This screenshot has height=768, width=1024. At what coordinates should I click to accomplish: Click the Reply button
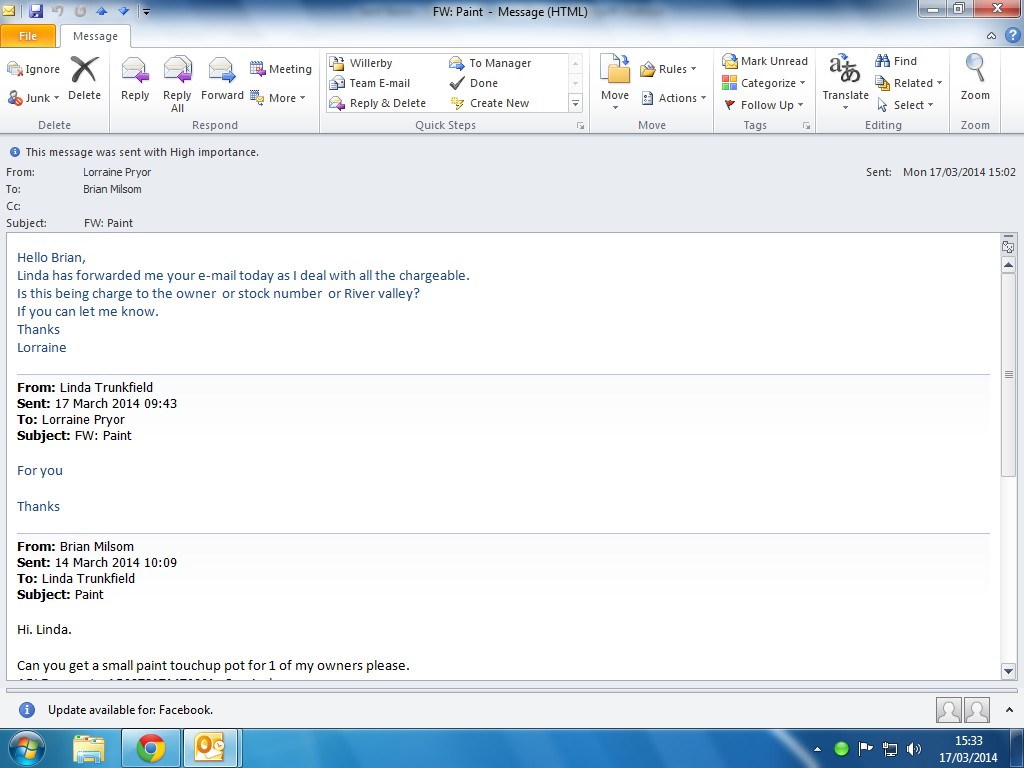[135, 79]
